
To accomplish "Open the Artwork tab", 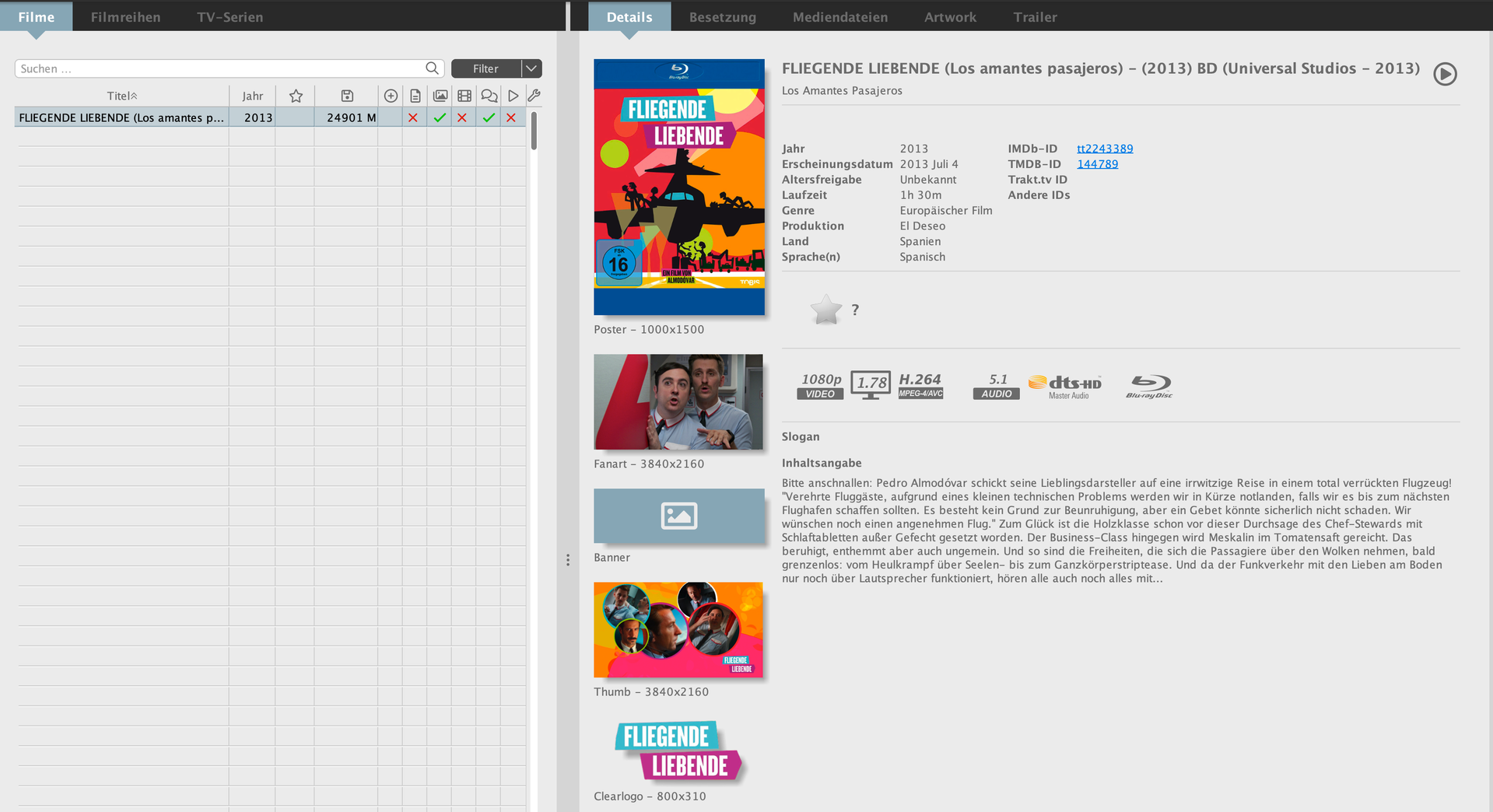I will coord(950,16).
